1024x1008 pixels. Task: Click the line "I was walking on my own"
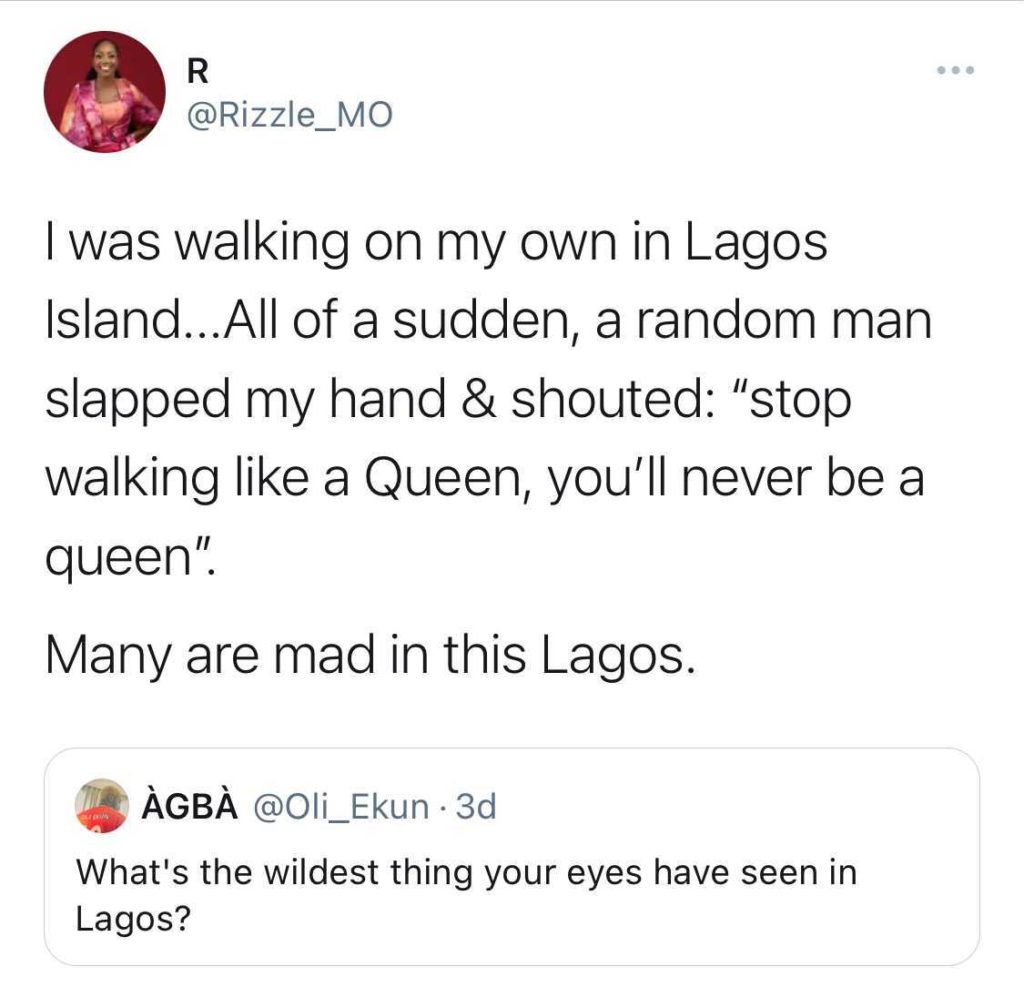[x=438, y=244]
